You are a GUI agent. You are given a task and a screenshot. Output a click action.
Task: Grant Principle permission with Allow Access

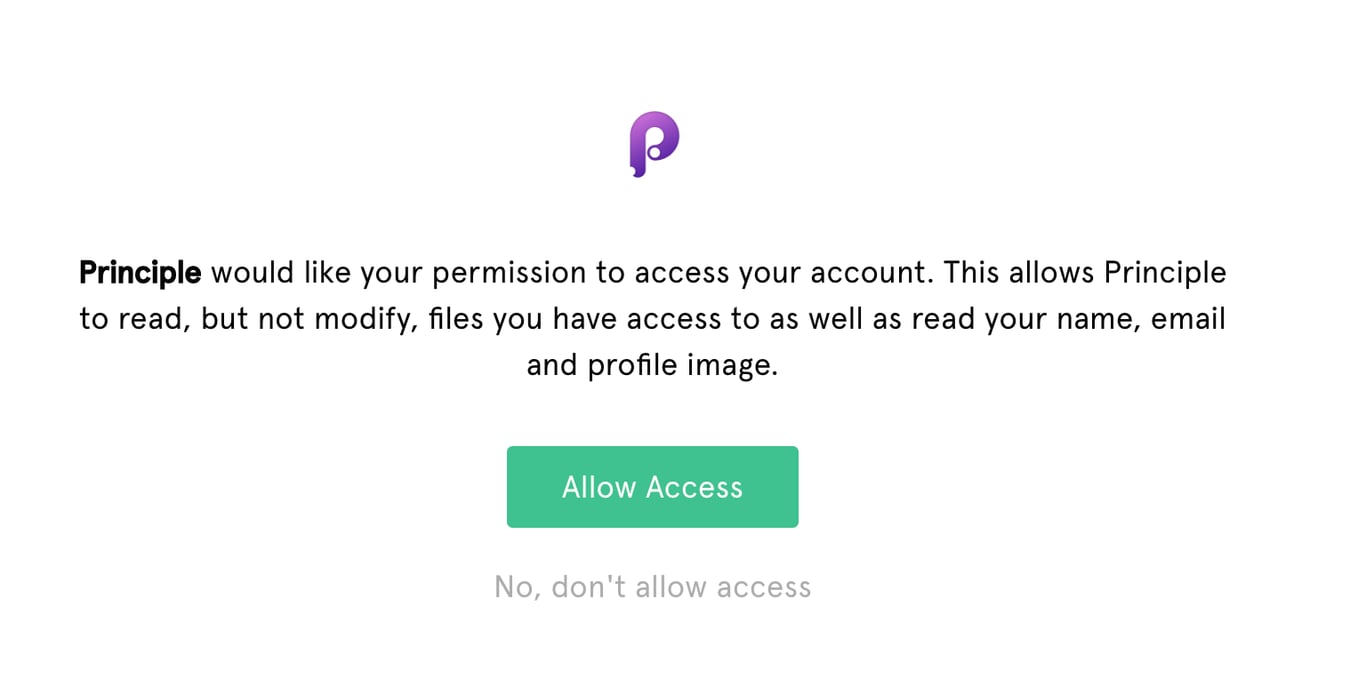652,487
